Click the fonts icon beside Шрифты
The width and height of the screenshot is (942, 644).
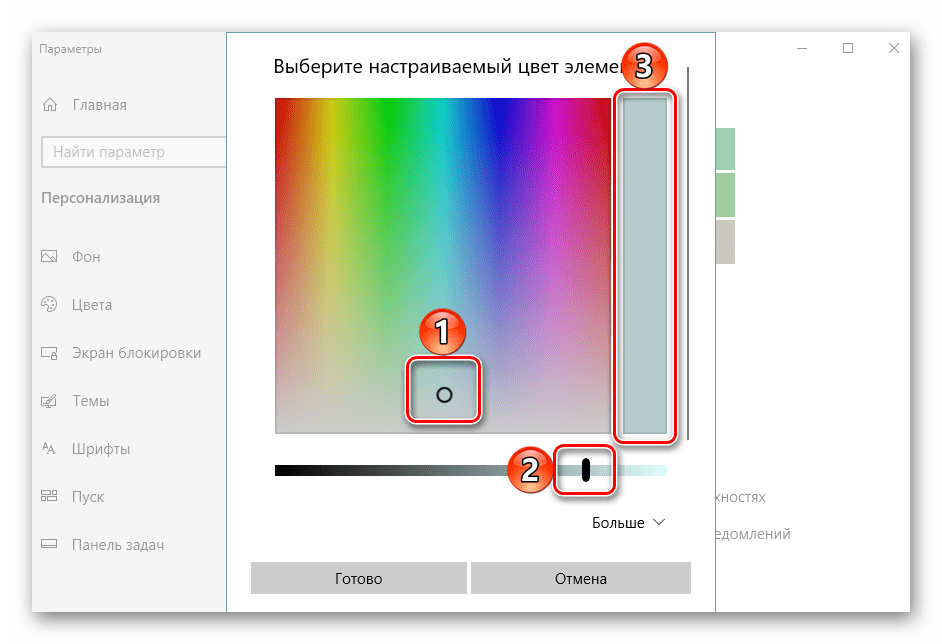pos(49,449)
